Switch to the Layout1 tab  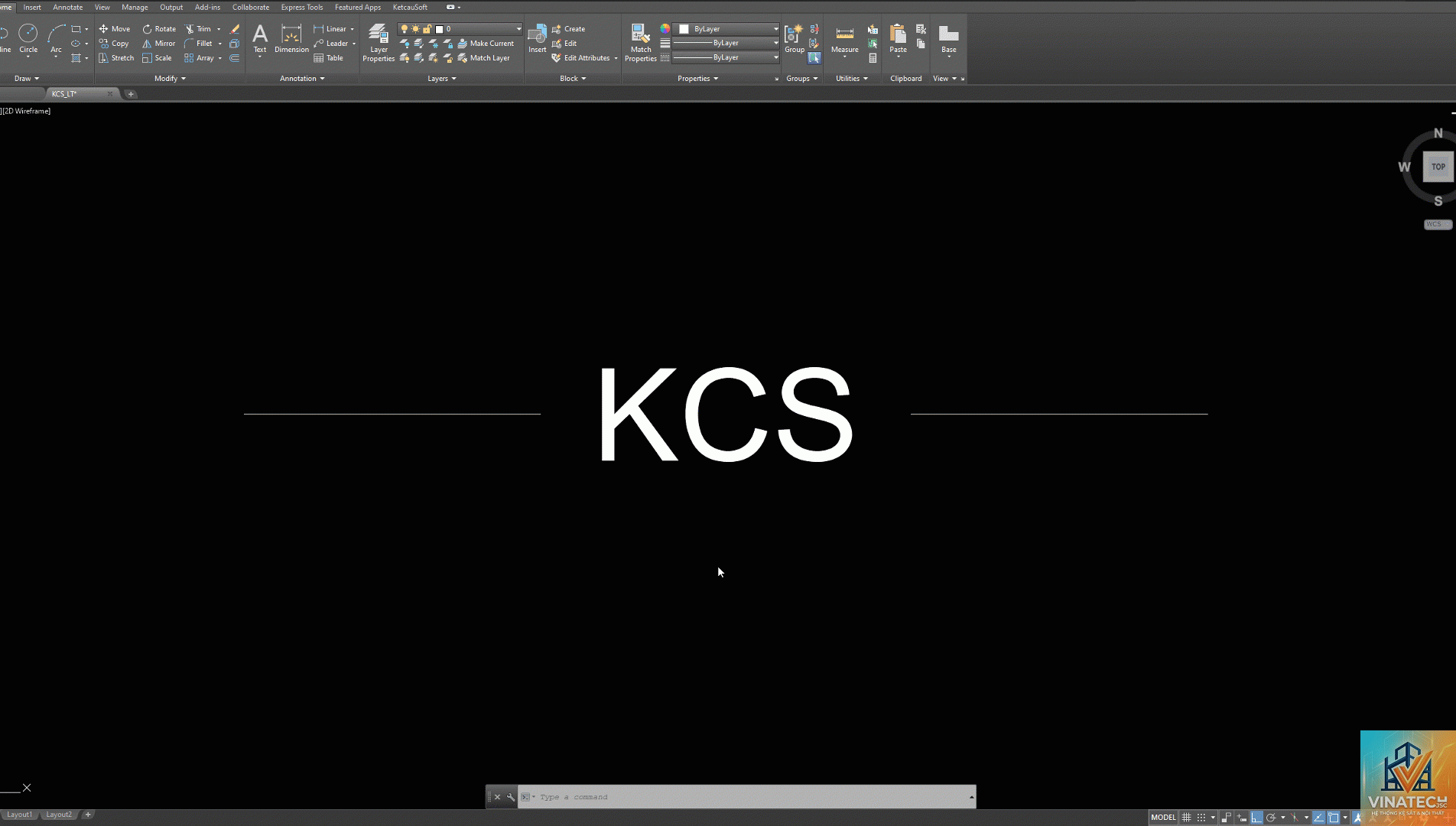click(19, 815)
